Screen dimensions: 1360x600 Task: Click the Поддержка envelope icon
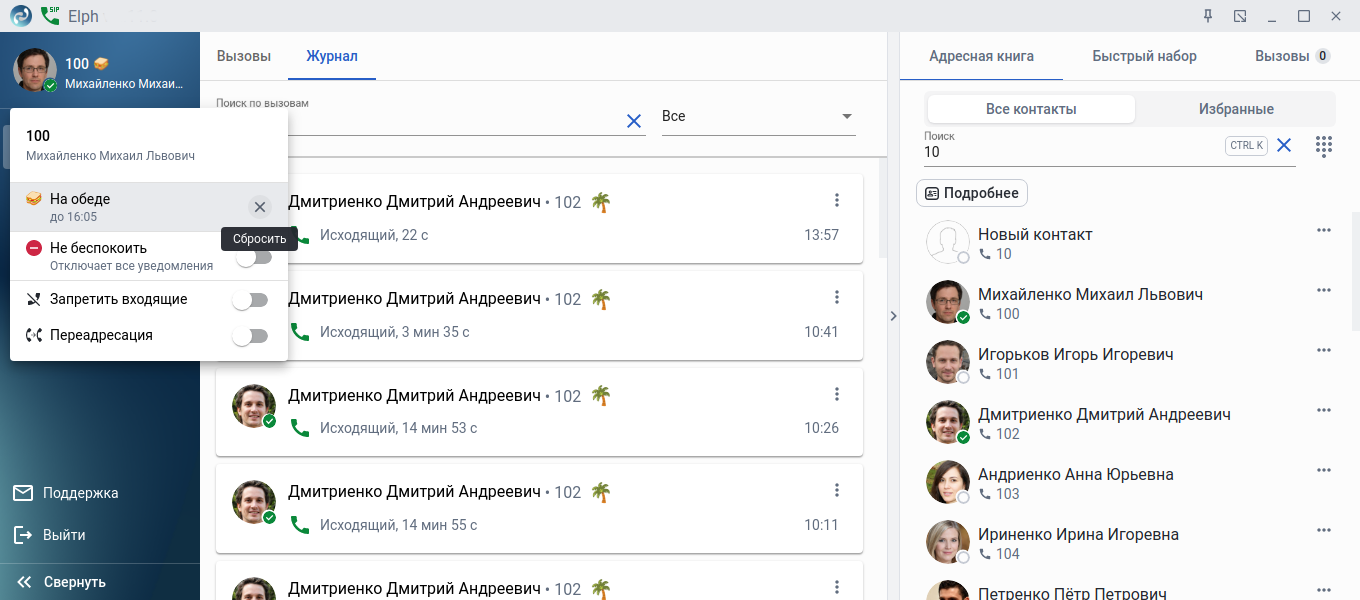23,493
